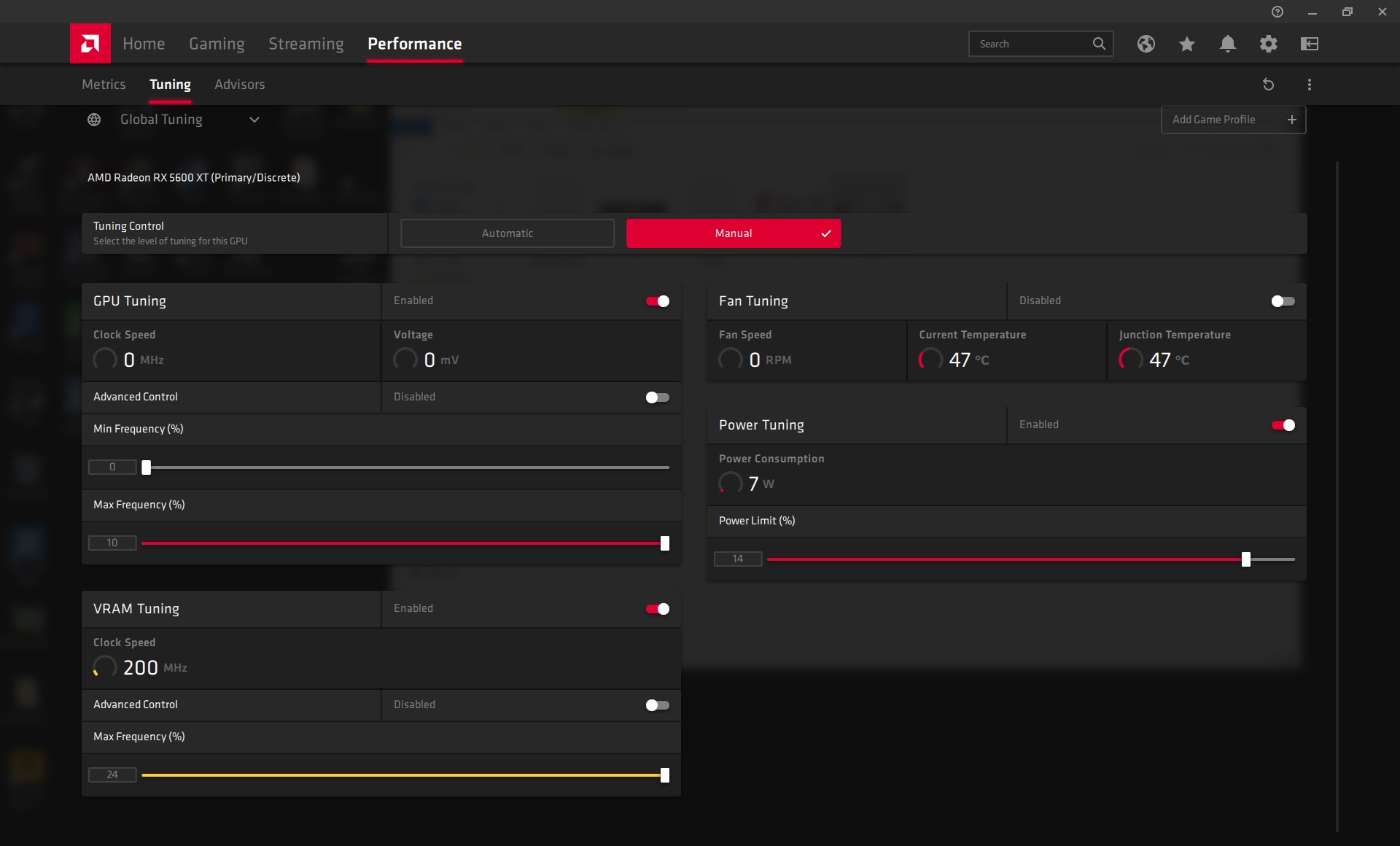This screenshot has width=1400, height=846.
Task: Click the Global Tuning label
Action: tap(161, 120)
